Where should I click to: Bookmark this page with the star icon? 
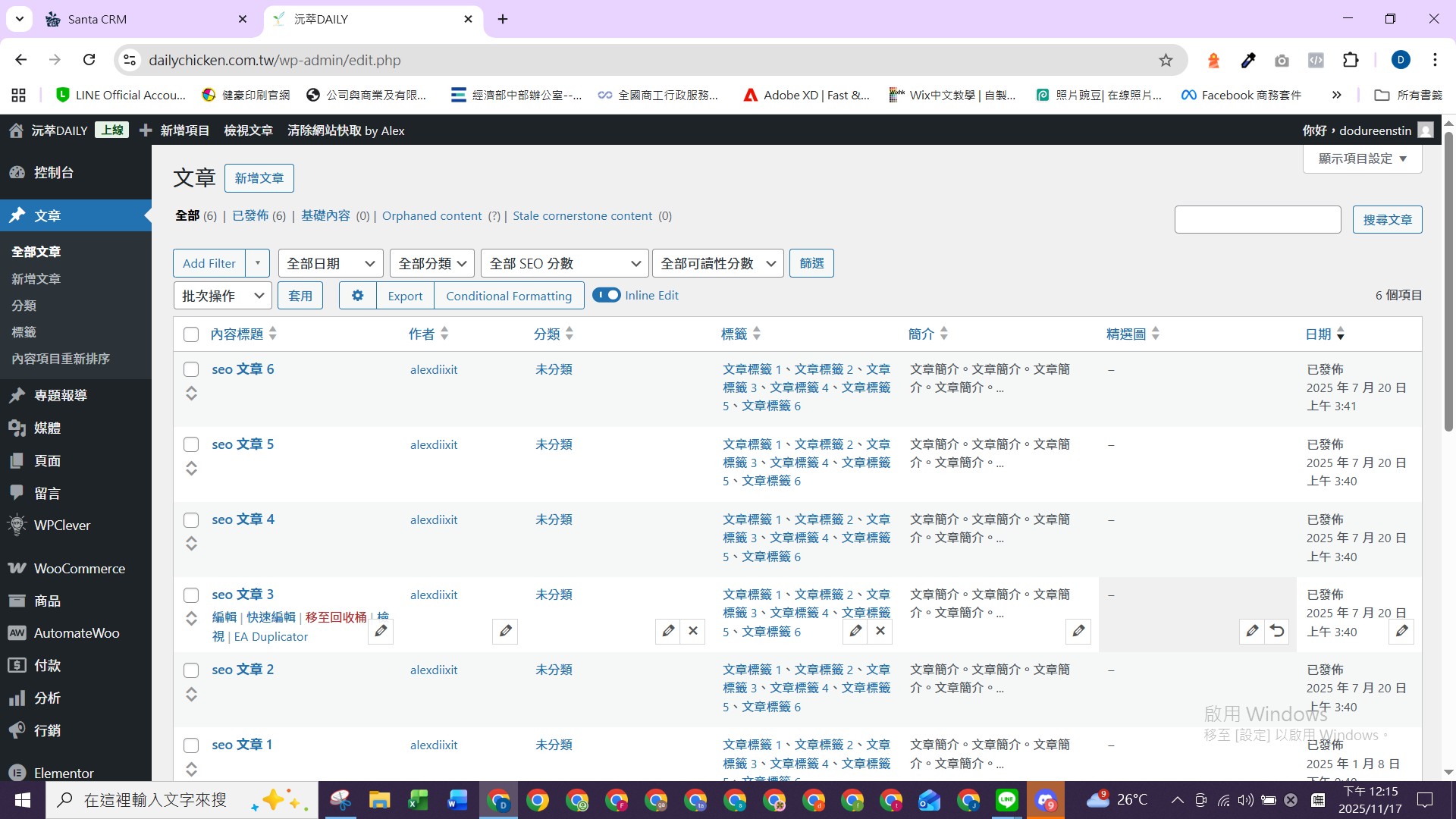coord(1166,60)
